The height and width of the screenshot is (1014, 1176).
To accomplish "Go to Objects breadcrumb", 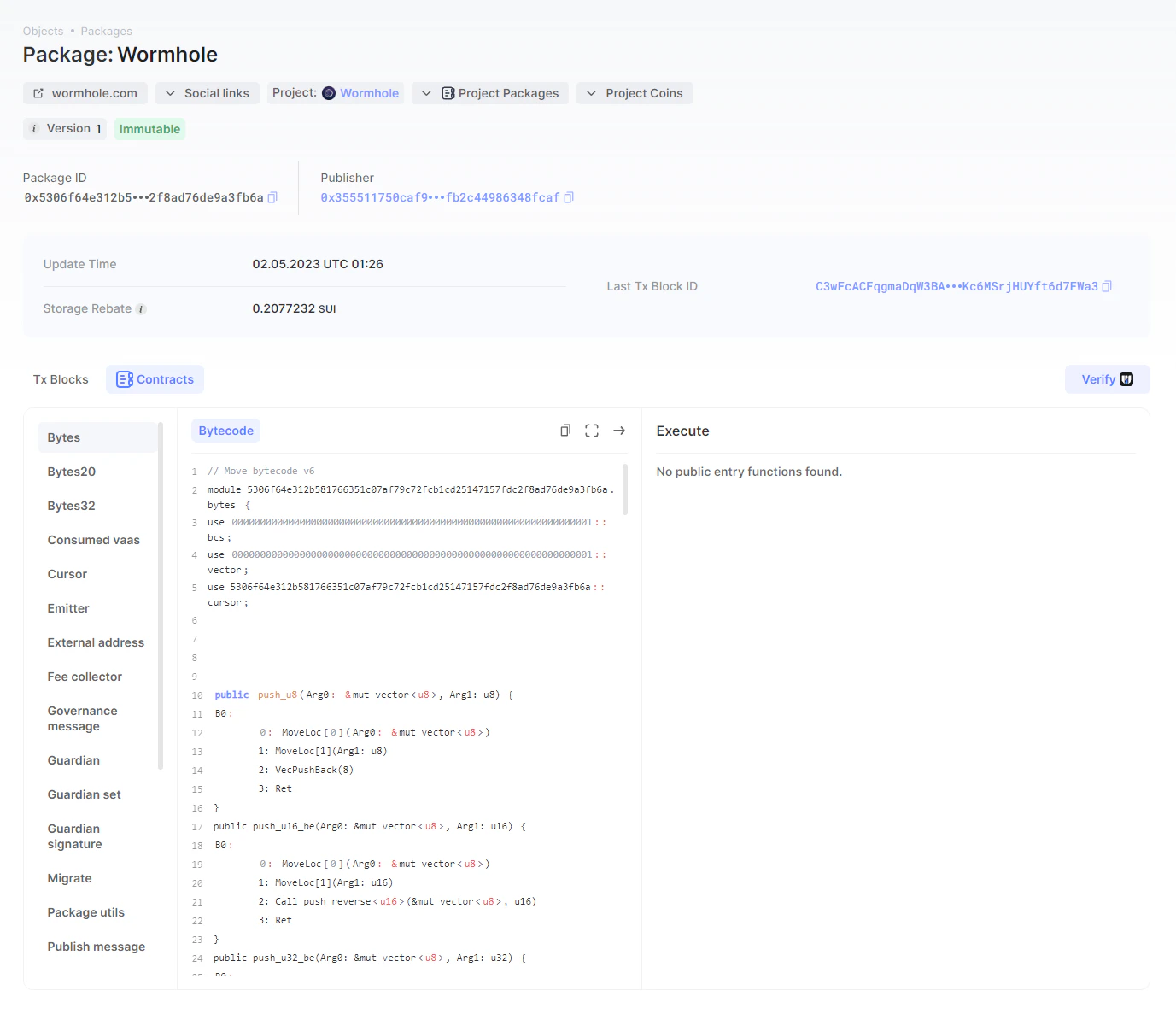I will (x=44, y=32).
